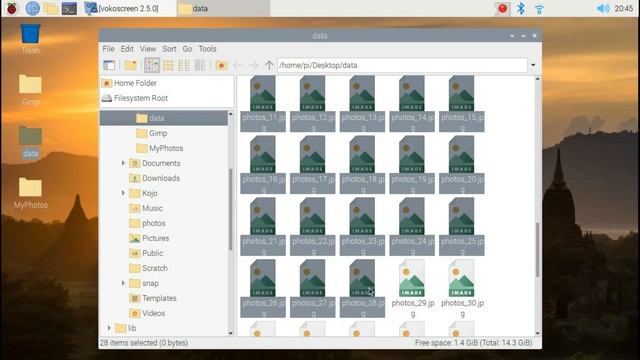Select the data folder on the desktop
This screenshot has height=360, width=640.
pos(31,142)
